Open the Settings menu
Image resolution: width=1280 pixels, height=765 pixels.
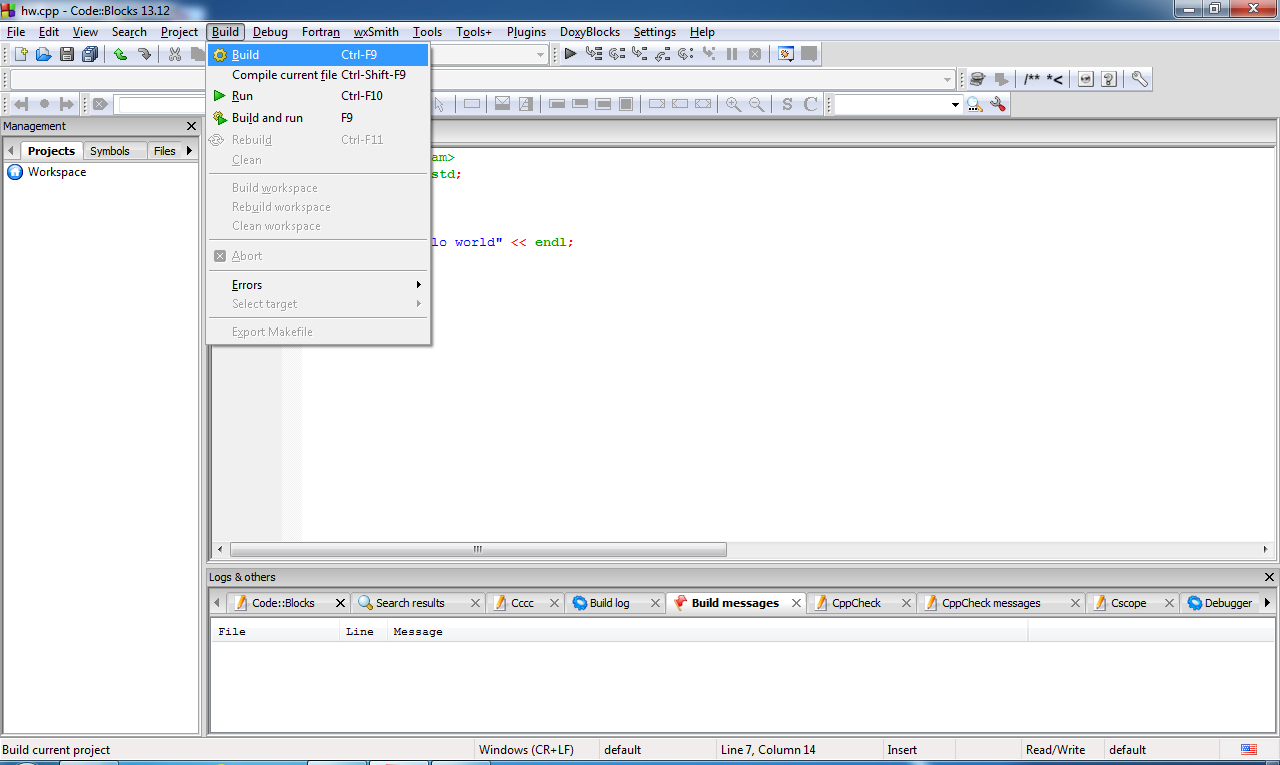[x=655, y=32]
